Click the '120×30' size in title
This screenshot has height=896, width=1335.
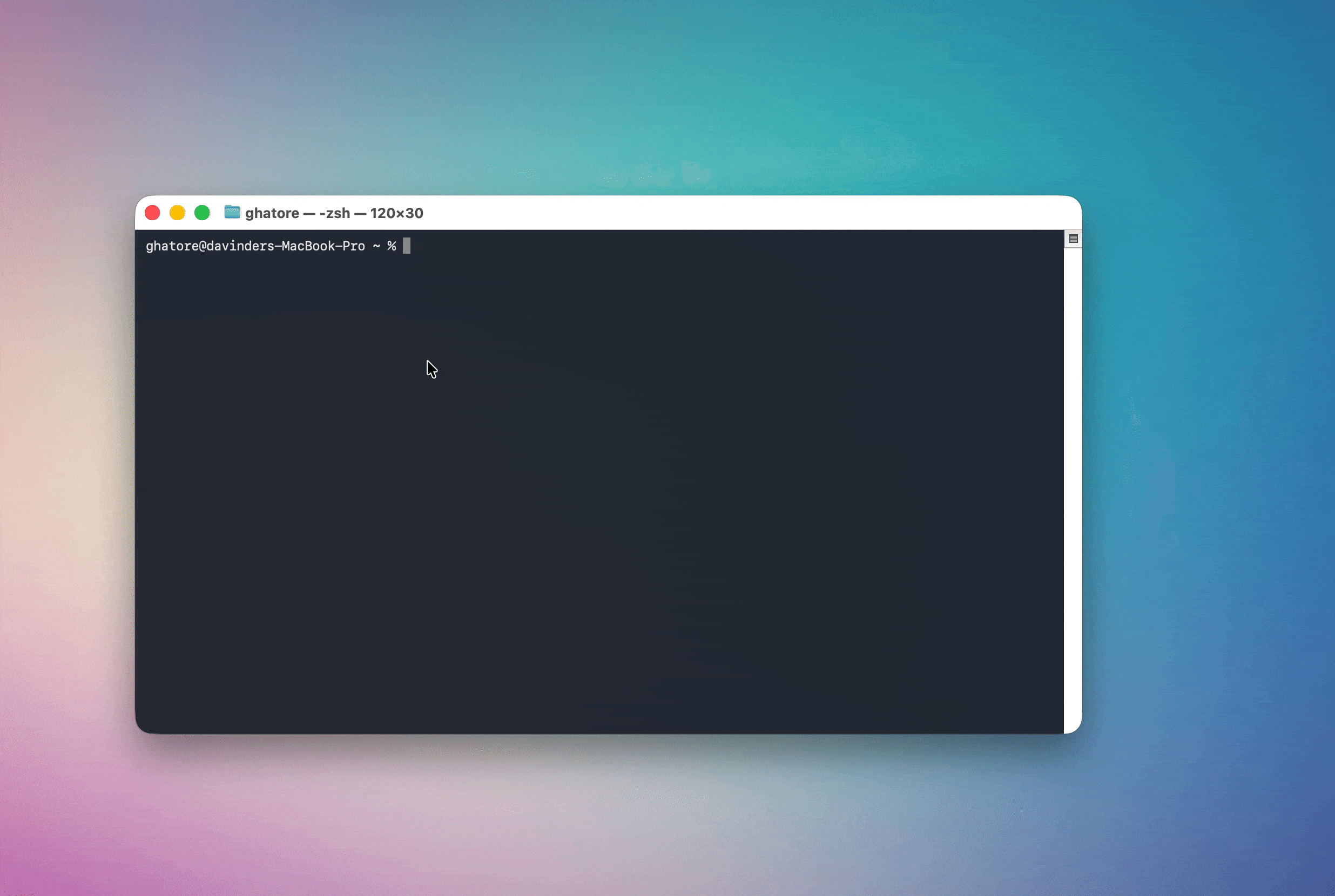[x=397, y=213]
